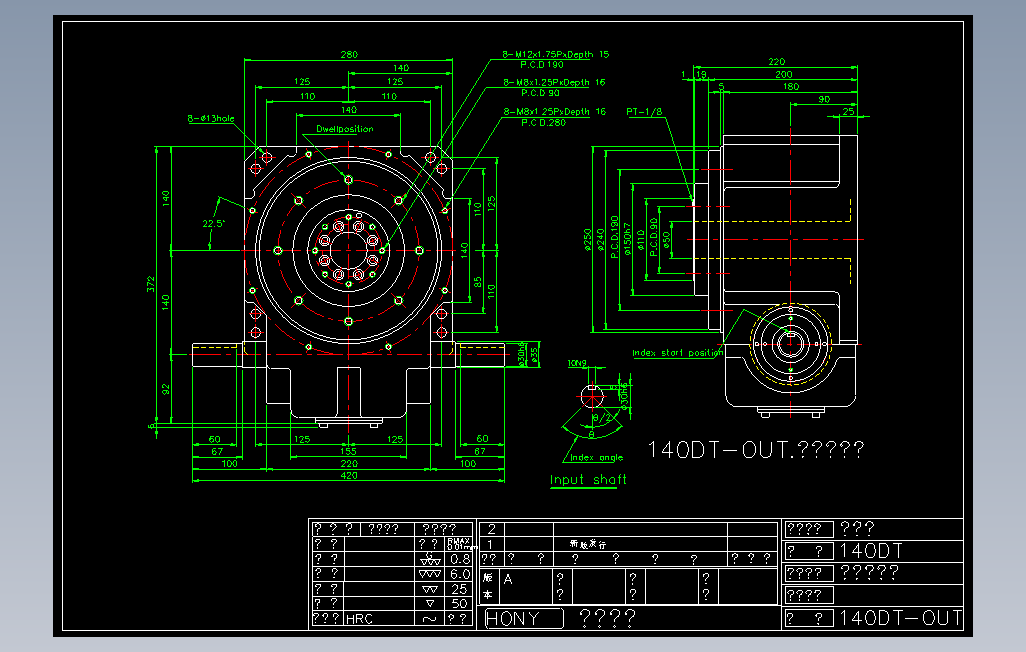Select the '372' overall height dimension

point(150,283)
